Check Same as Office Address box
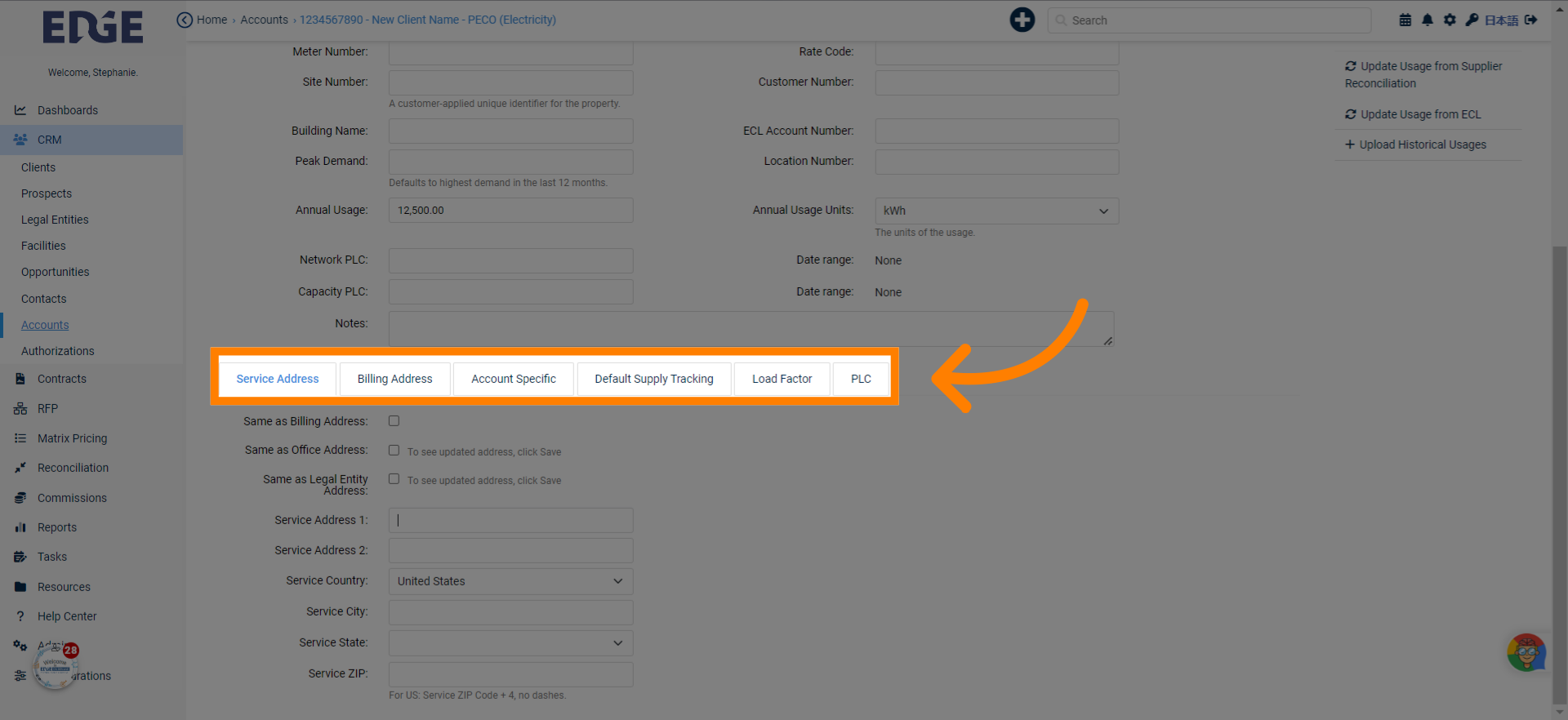 pos(394,450)
